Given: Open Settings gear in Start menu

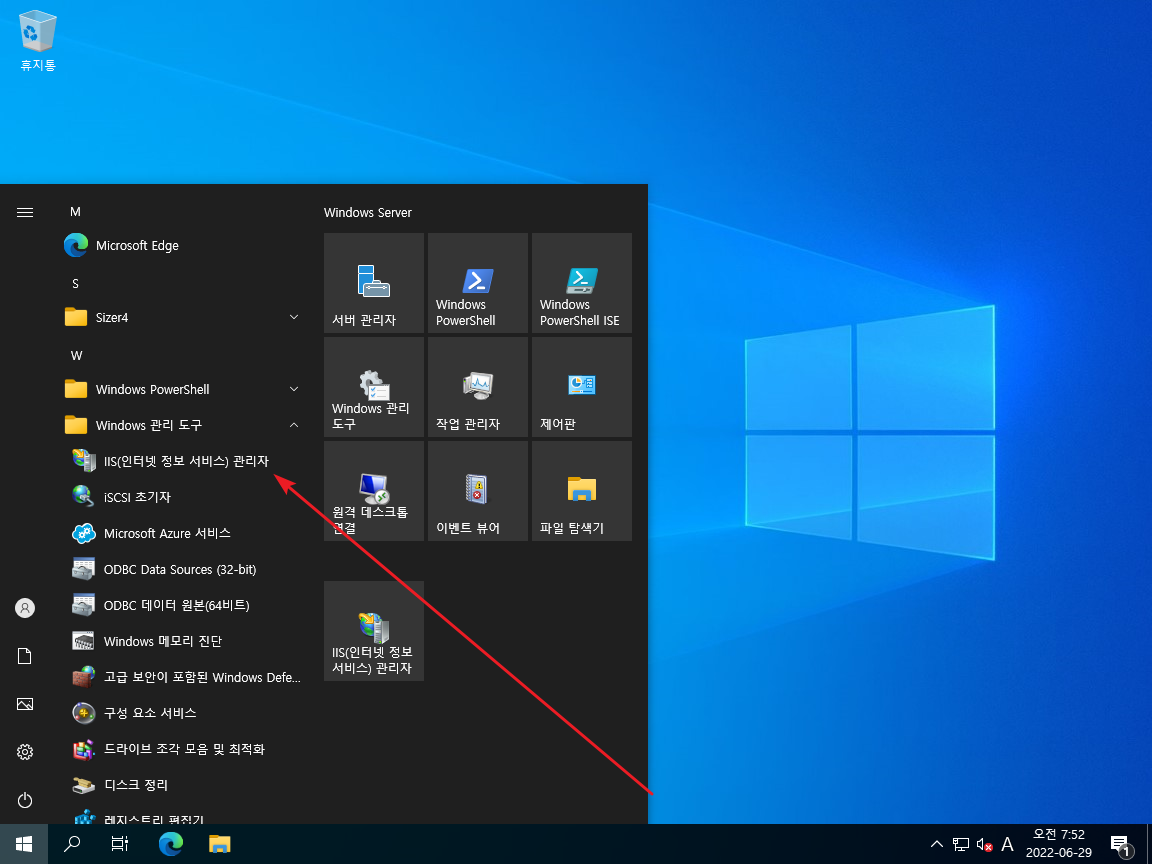Looking at the screenshot, I should [x=25, y=752].
